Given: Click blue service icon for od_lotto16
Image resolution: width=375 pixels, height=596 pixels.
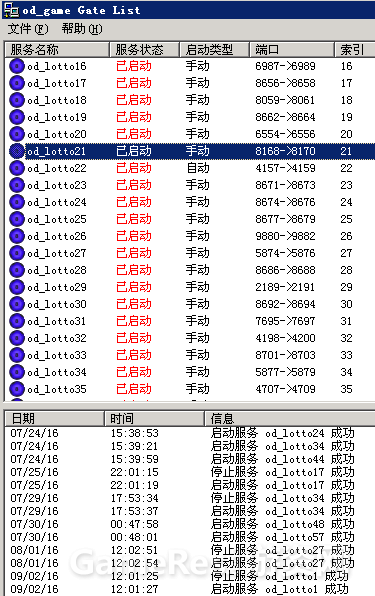Looking at the screenshot, I should click(17, 66).
